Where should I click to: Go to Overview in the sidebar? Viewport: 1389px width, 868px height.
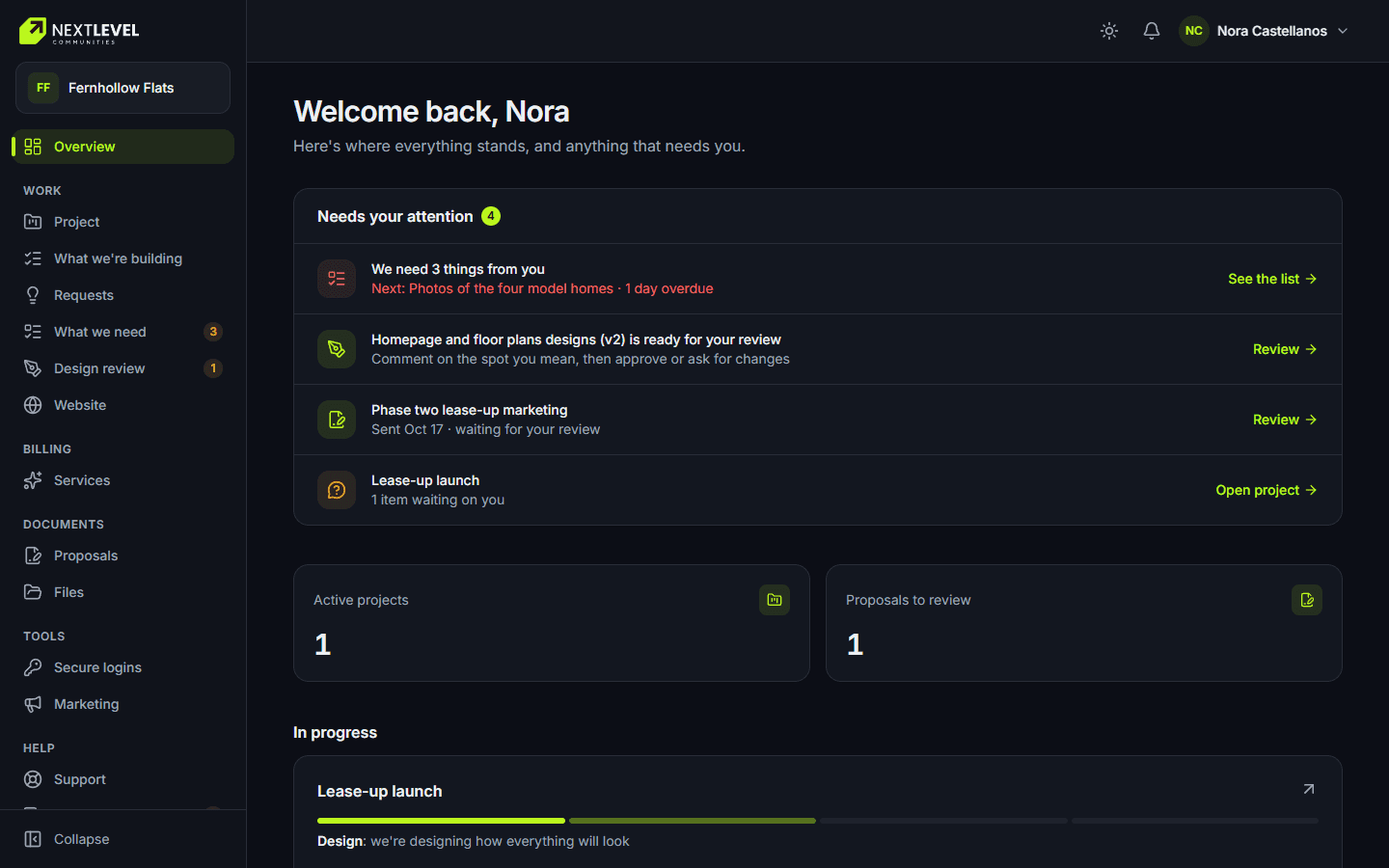click(123, 147)
